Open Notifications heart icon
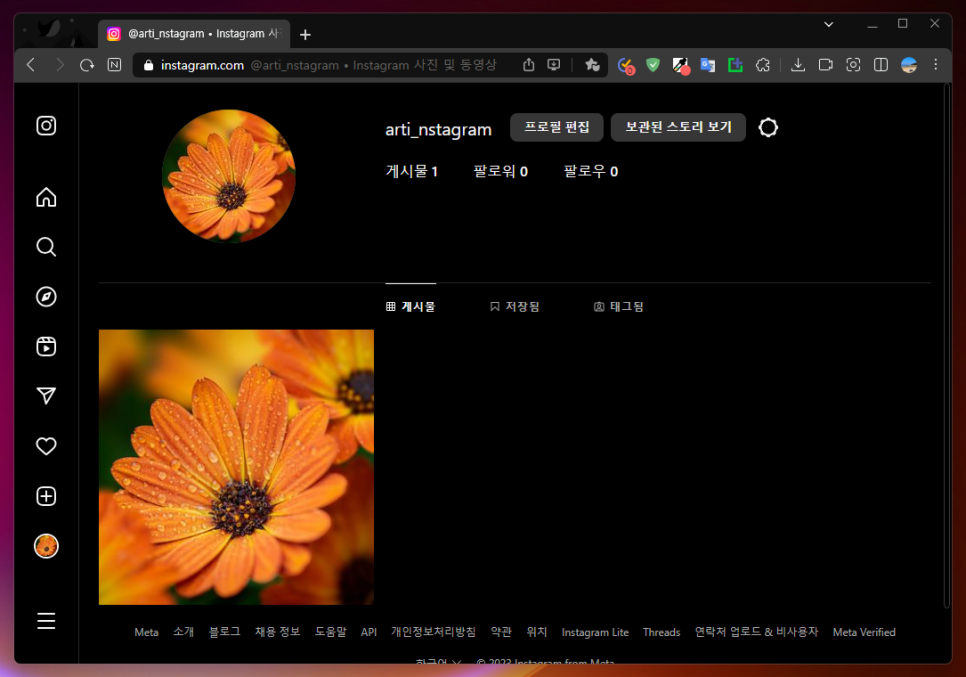The width and height of the screenshot is (966, 677). click(46, 446)
